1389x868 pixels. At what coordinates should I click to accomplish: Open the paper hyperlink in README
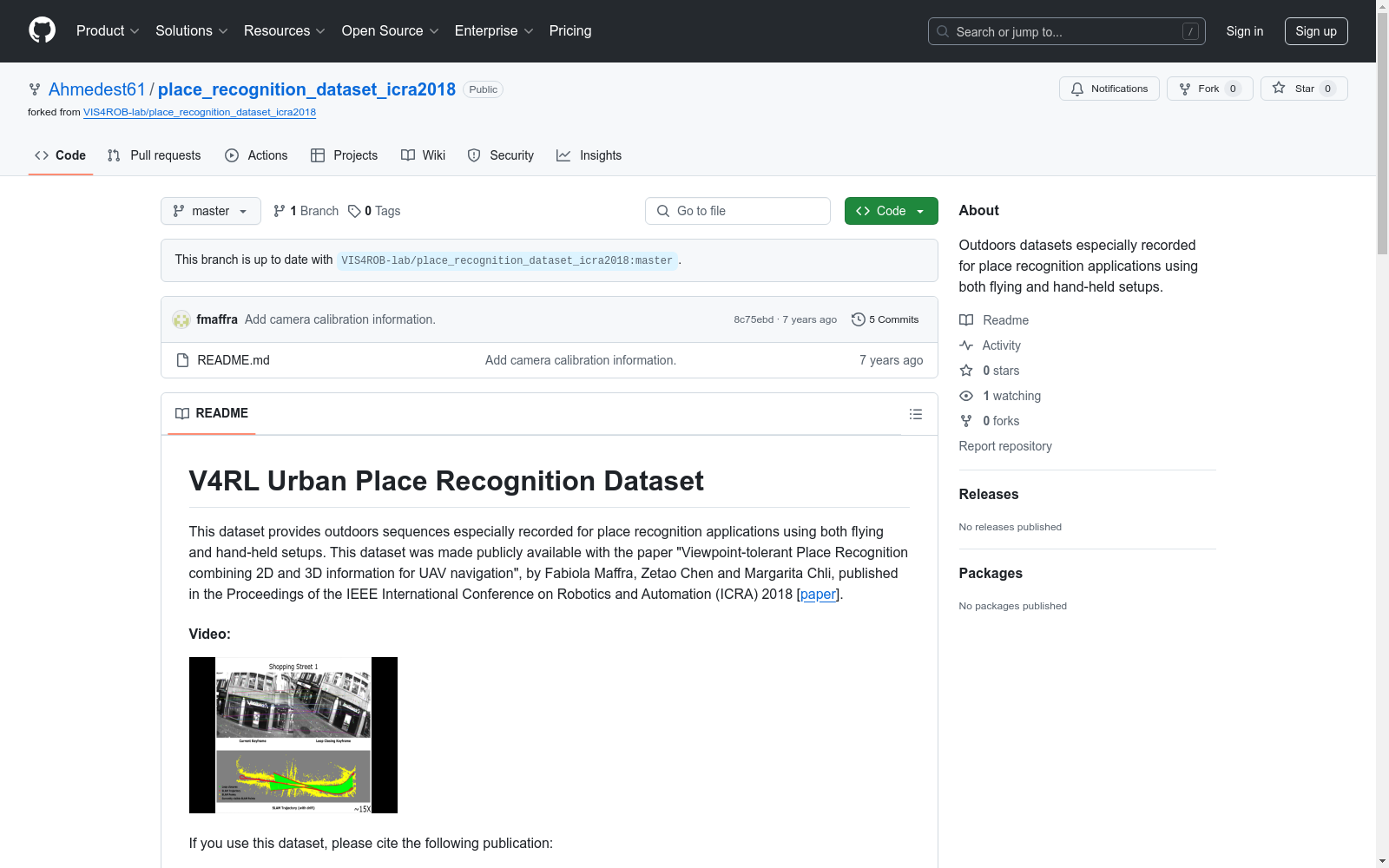(x=818, y=594)
